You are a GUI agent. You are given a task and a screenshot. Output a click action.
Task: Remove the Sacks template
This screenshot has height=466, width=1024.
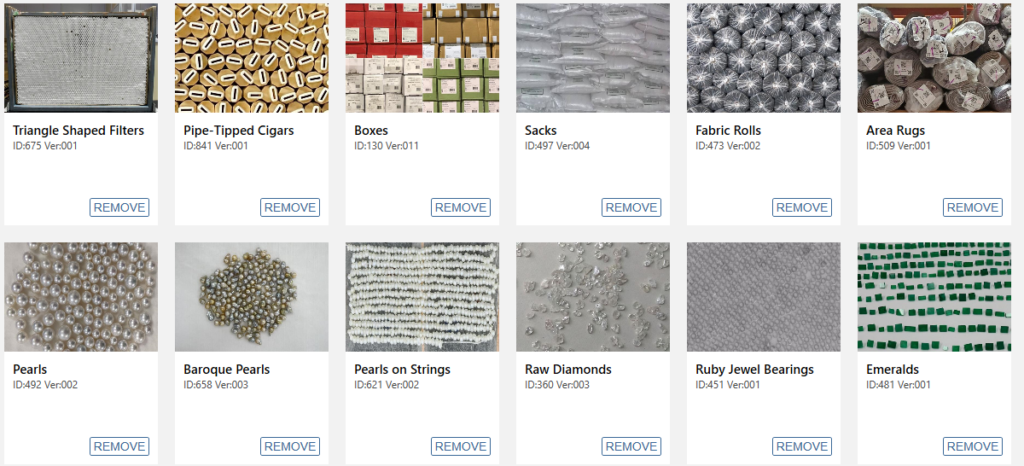[632, 208]
